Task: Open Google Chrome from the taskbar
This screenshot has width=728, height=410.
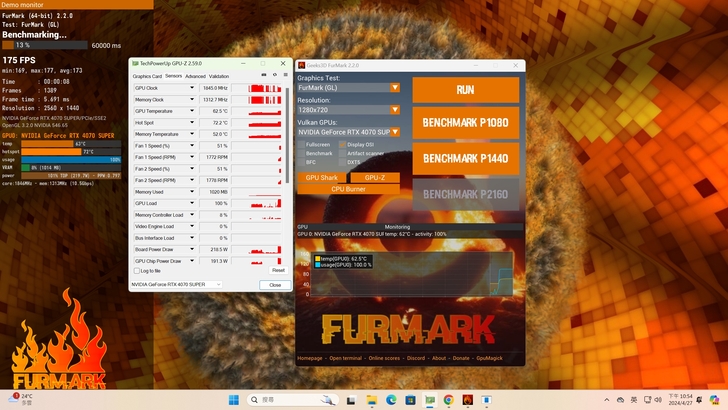Action: coord(448,400)
